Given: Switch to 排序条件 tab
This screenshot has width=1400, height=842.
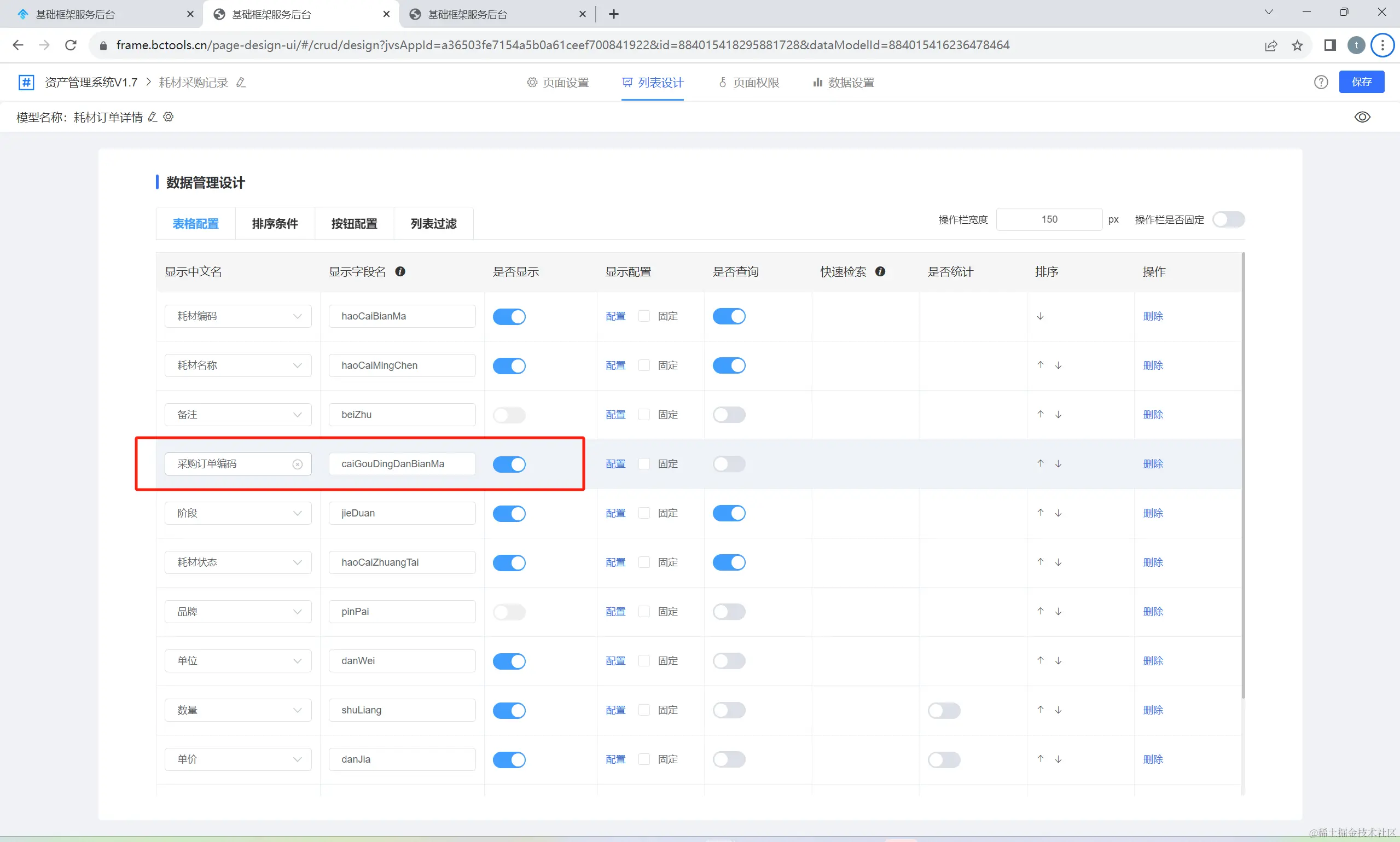Looking at the screenshot, I should point(275,224).
